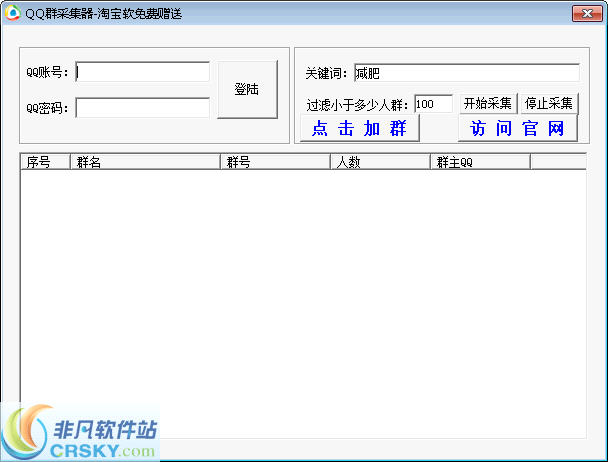Start collection with 开始采集 button
The height and width of the screenshot is (462, 608).
click(488, 104)
